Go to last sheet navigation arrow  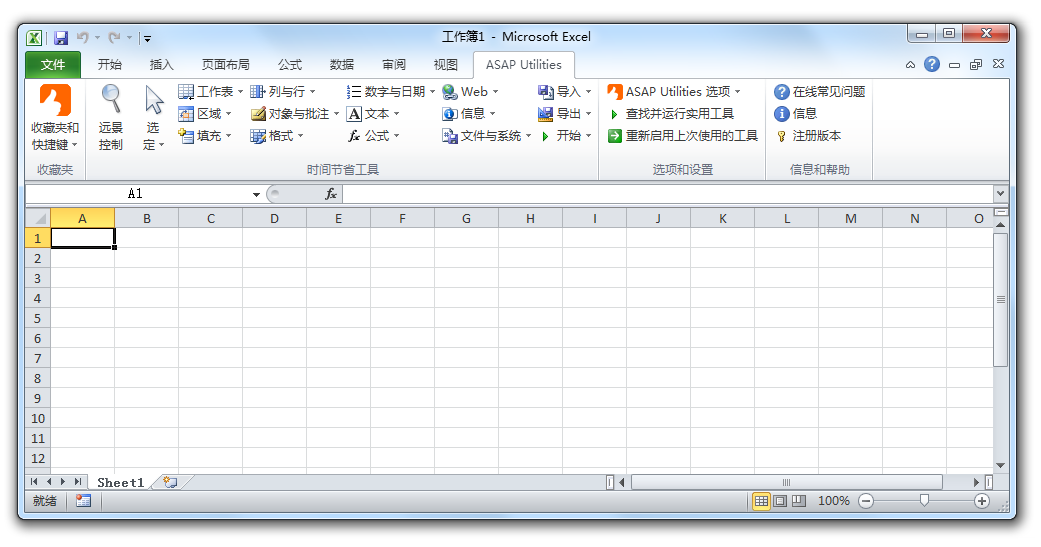[x=78, y=482]
